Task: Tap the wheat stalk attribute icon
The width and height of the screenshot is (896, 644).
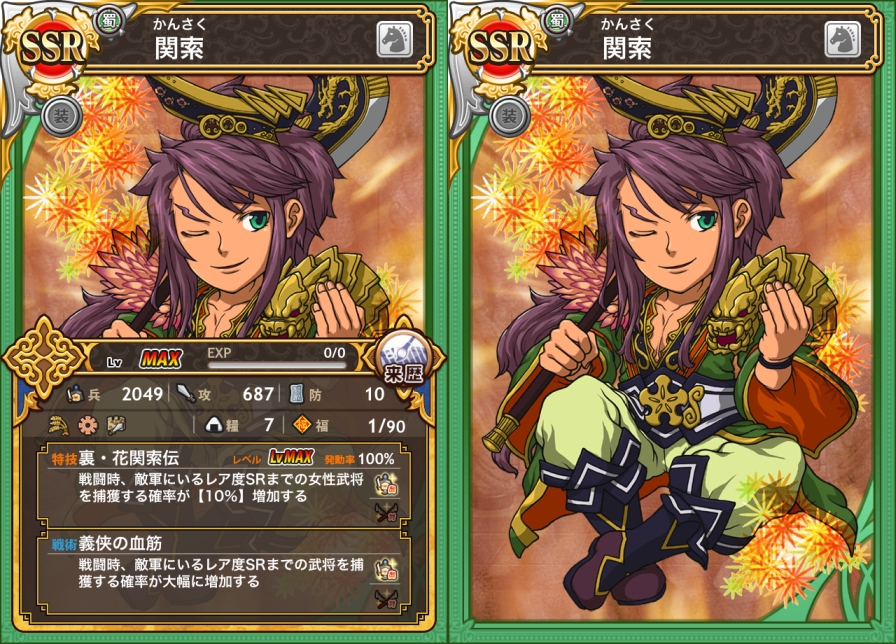Action: click(x=58, y=425)
